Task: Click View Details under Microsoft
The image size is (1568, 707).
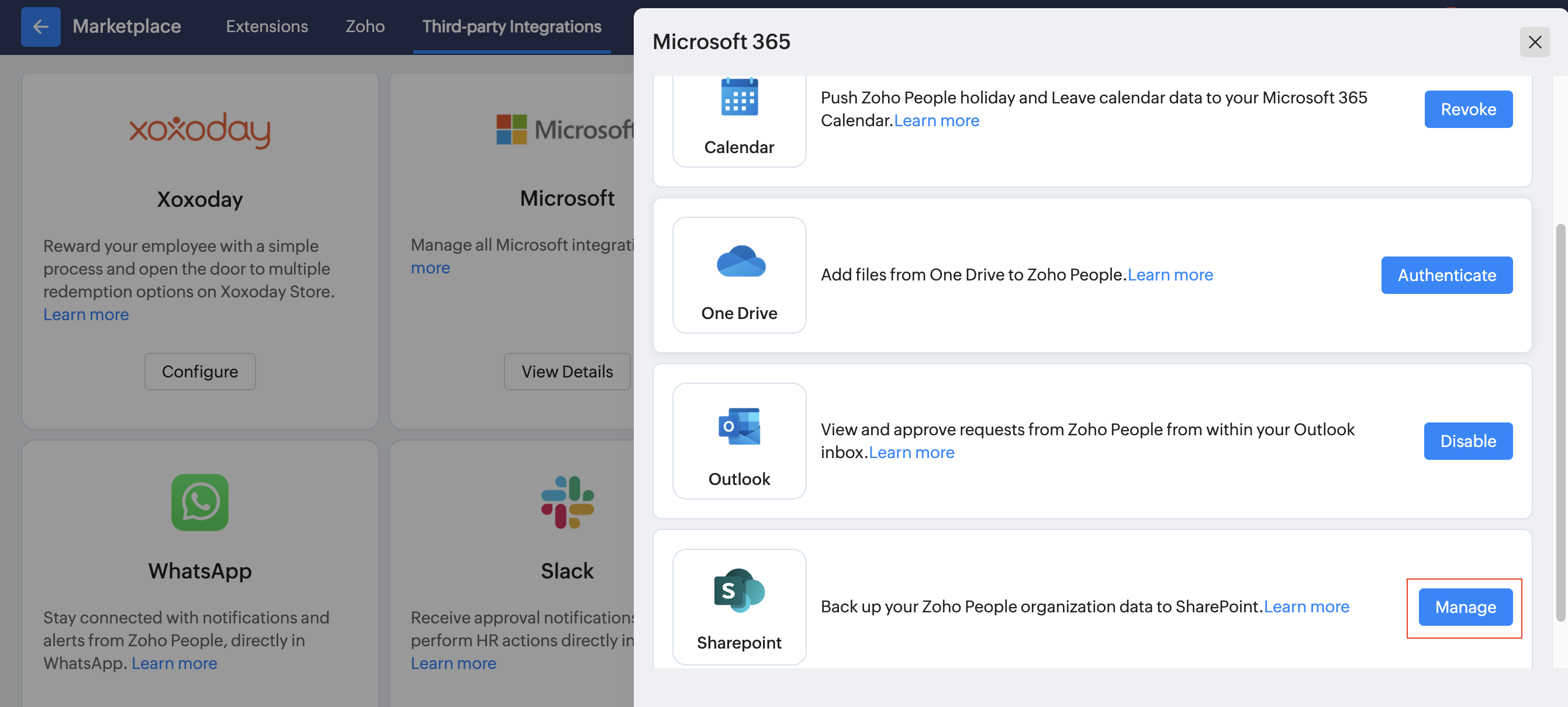Action: 567,371
